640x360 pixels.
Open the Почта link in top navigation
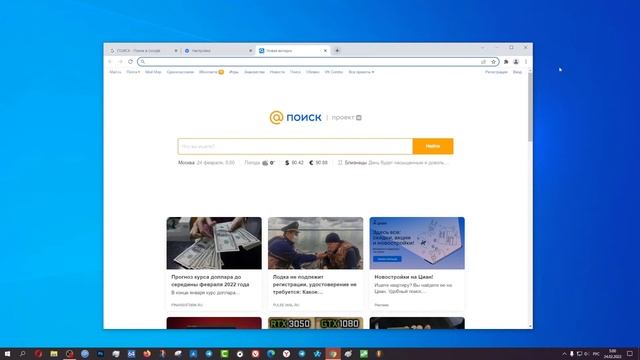[x=133, y=72]
